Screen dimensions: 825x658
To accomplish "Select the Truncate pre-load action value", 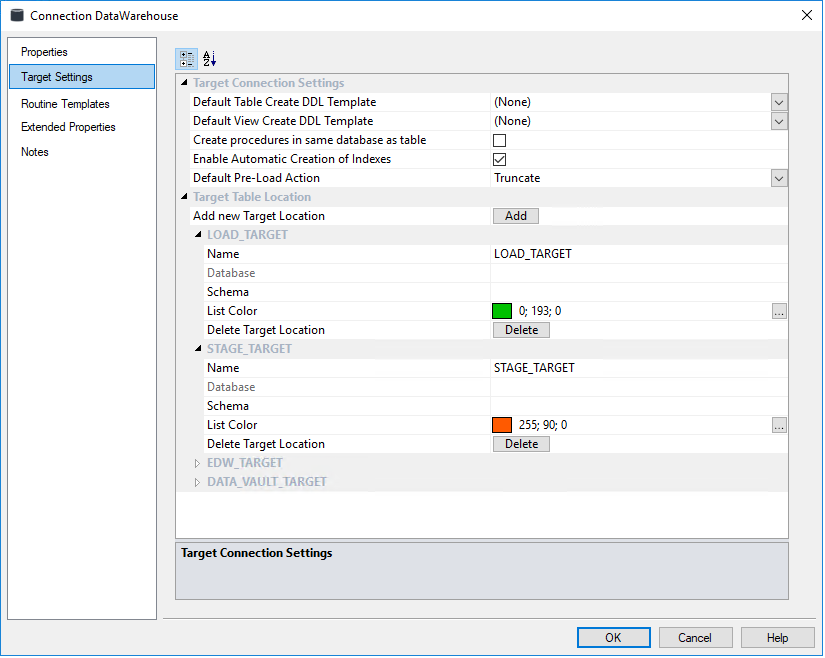I will (x=517, y=178).
